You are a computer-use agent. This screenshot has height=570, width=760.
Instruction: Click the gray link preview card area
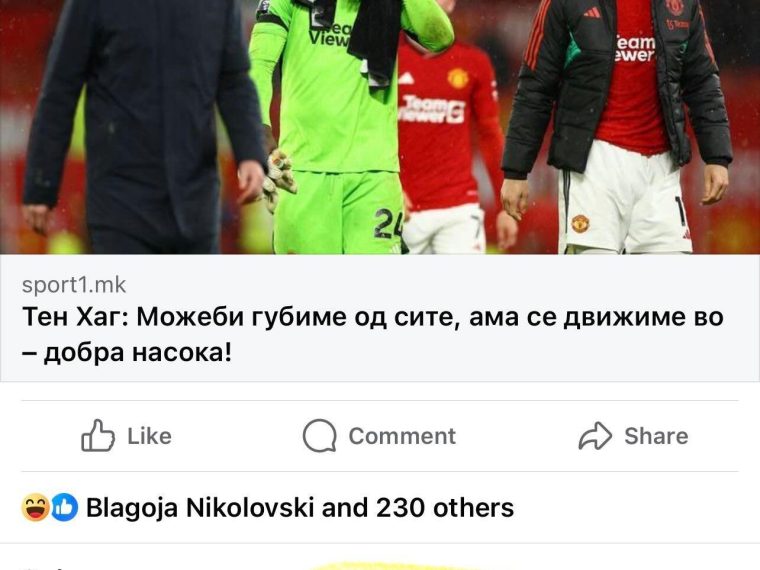pos(380,318)
